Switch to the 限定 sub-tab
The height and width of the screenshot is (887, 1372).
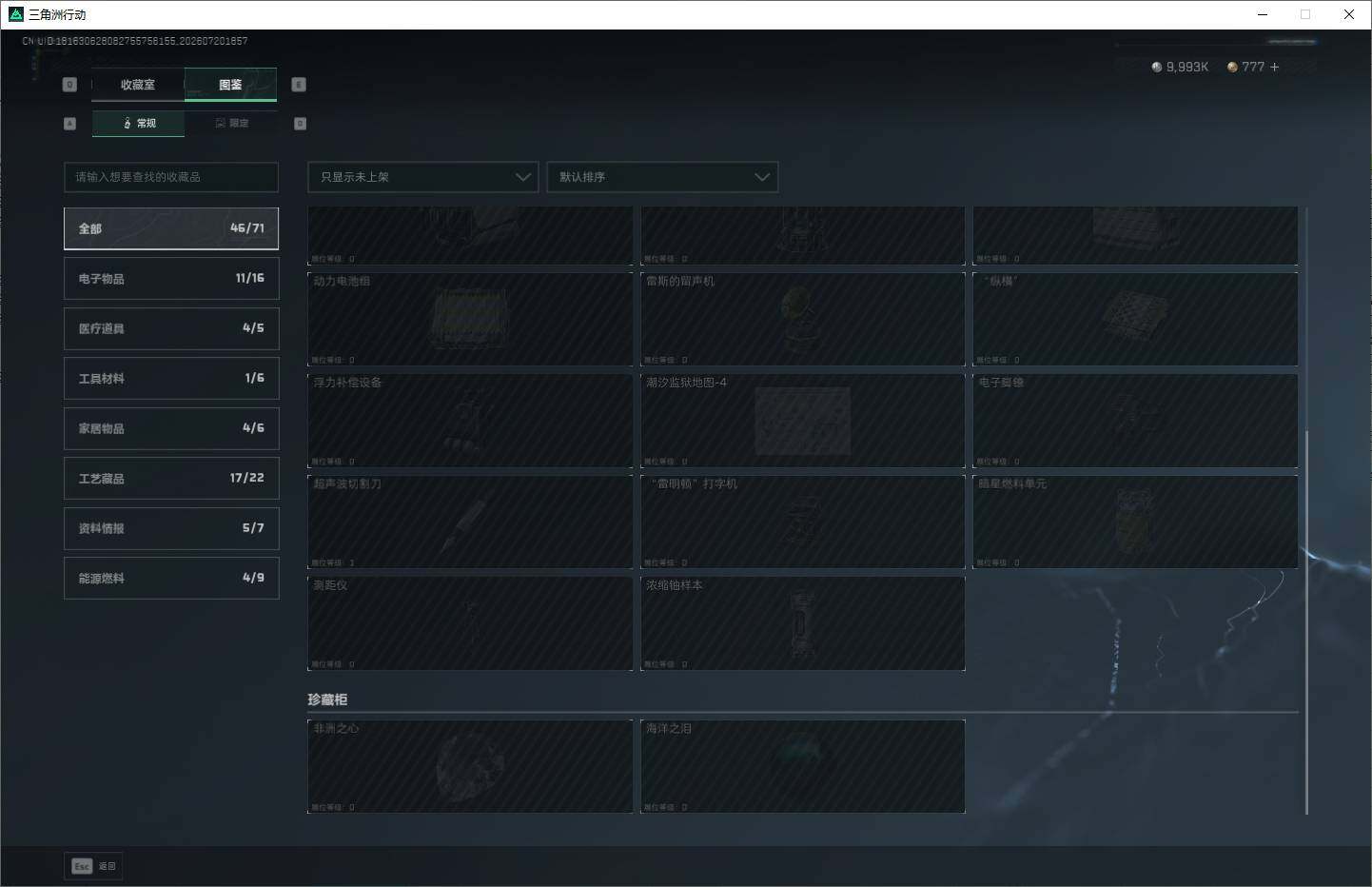231,123
